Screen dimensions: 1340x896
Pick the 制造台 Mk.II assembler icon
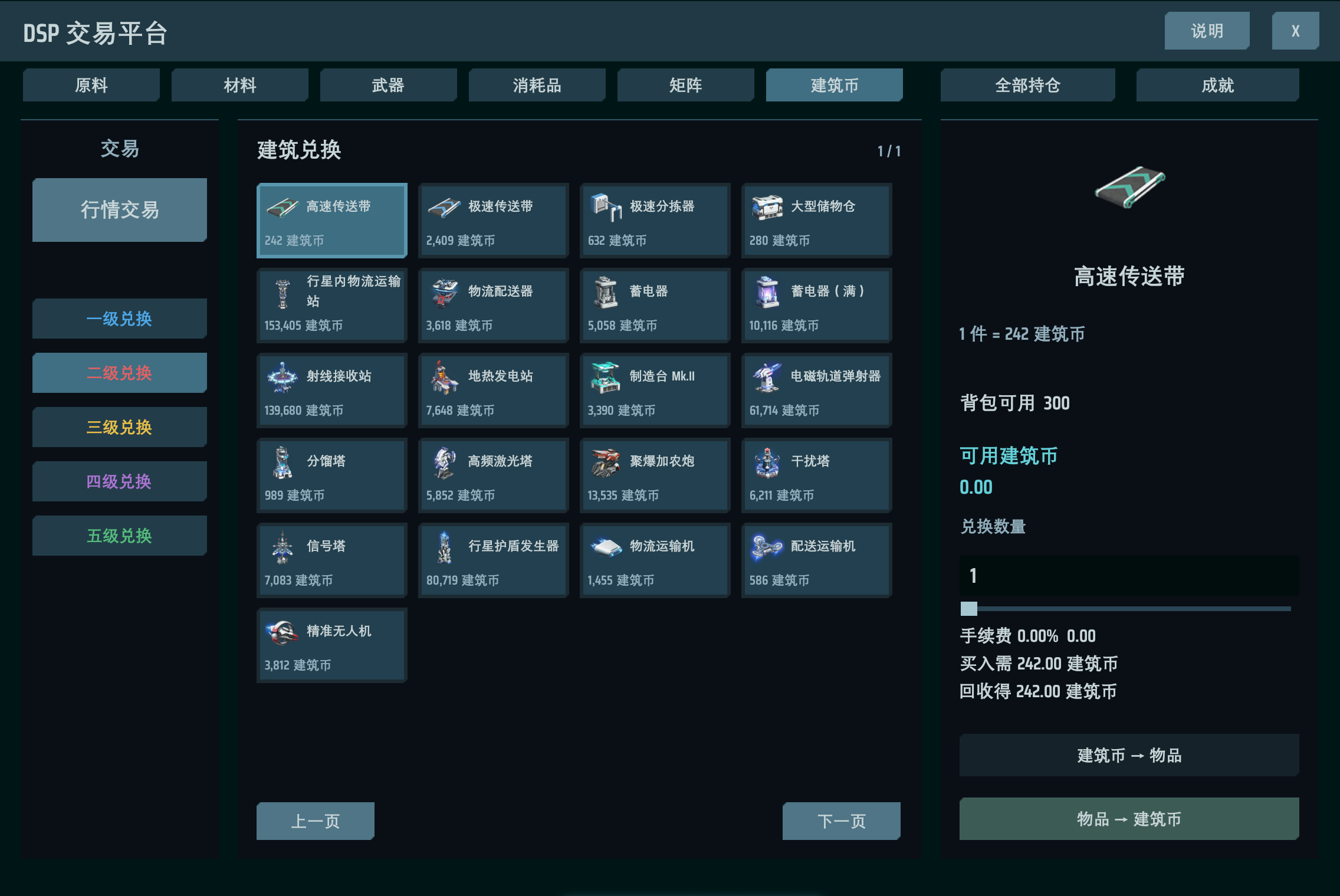coord(606,378)
